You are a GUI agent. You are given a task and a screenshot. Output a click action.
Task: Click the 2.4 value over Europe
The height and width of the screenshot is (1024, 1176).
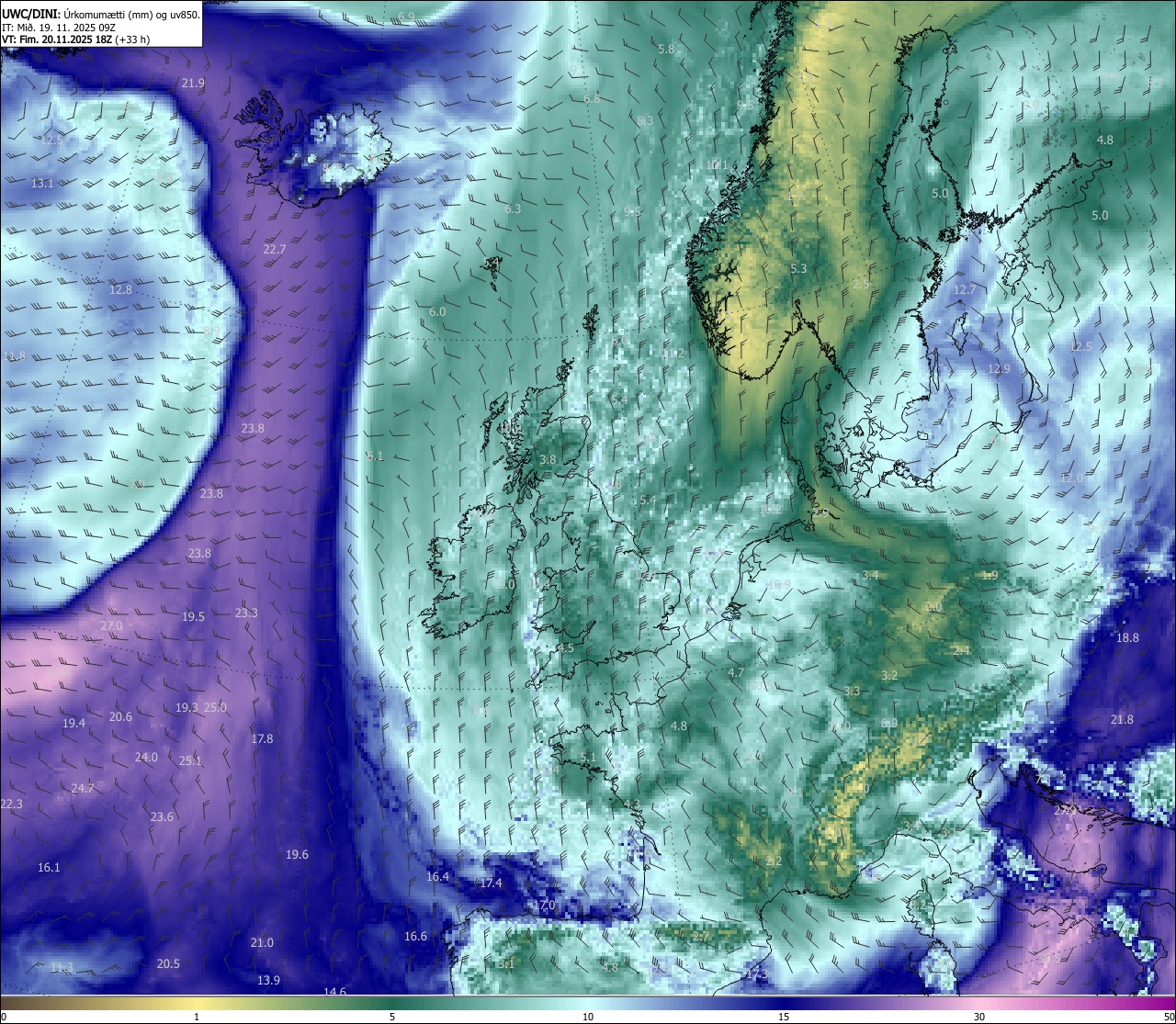pyautogui.click(x=961, y=650)
